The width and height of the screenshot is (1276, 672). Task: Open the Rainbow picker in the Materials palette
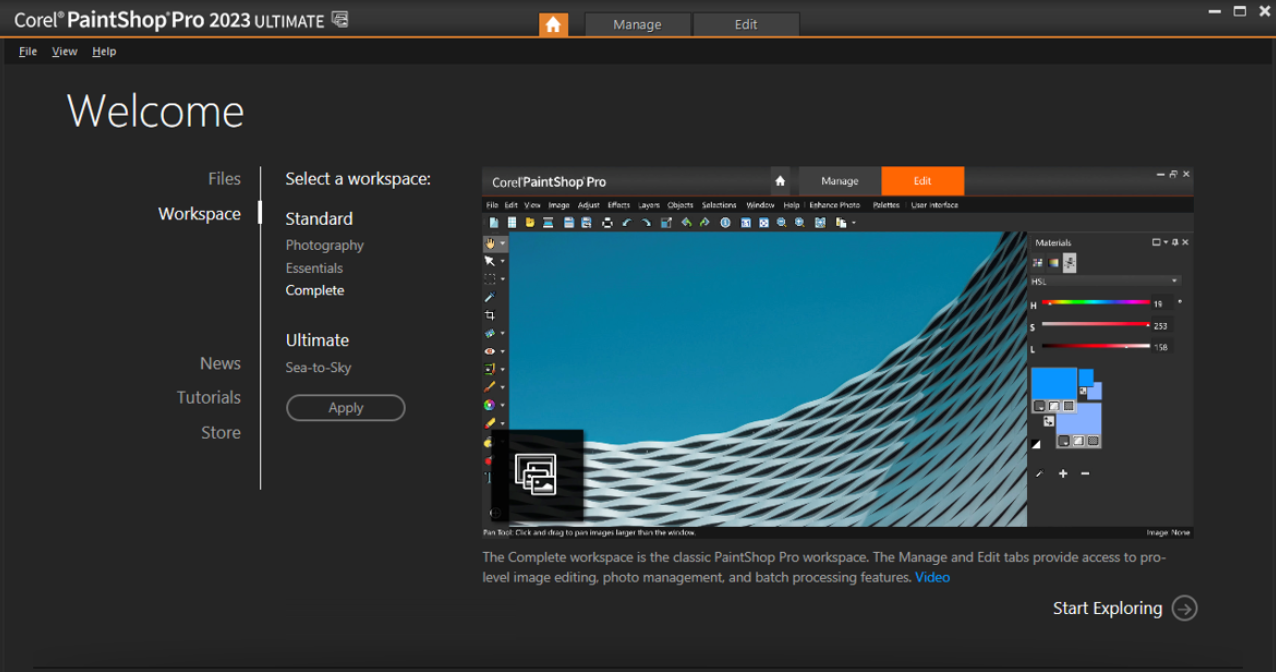1053,263
